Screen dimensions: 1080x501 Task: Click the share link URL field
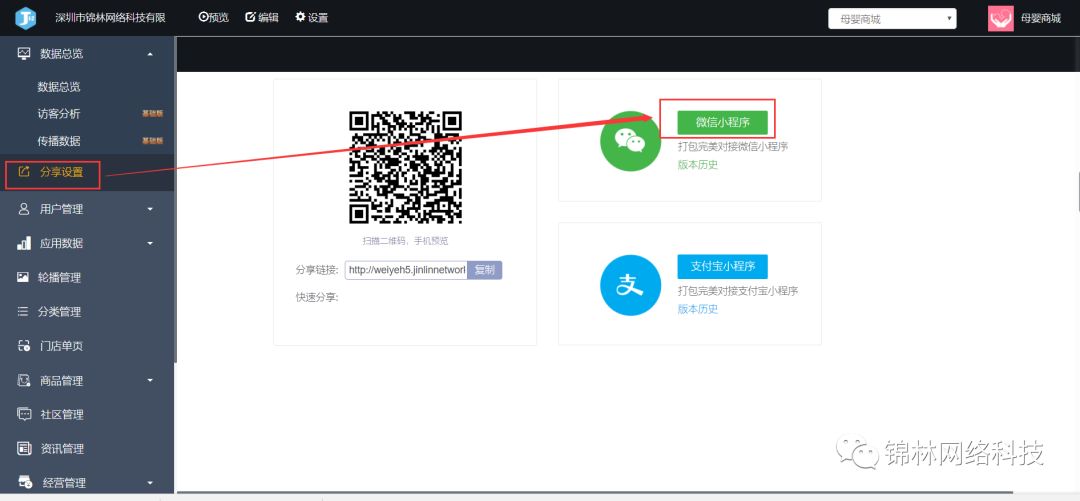pyautogui.click(x=406, y=270)
